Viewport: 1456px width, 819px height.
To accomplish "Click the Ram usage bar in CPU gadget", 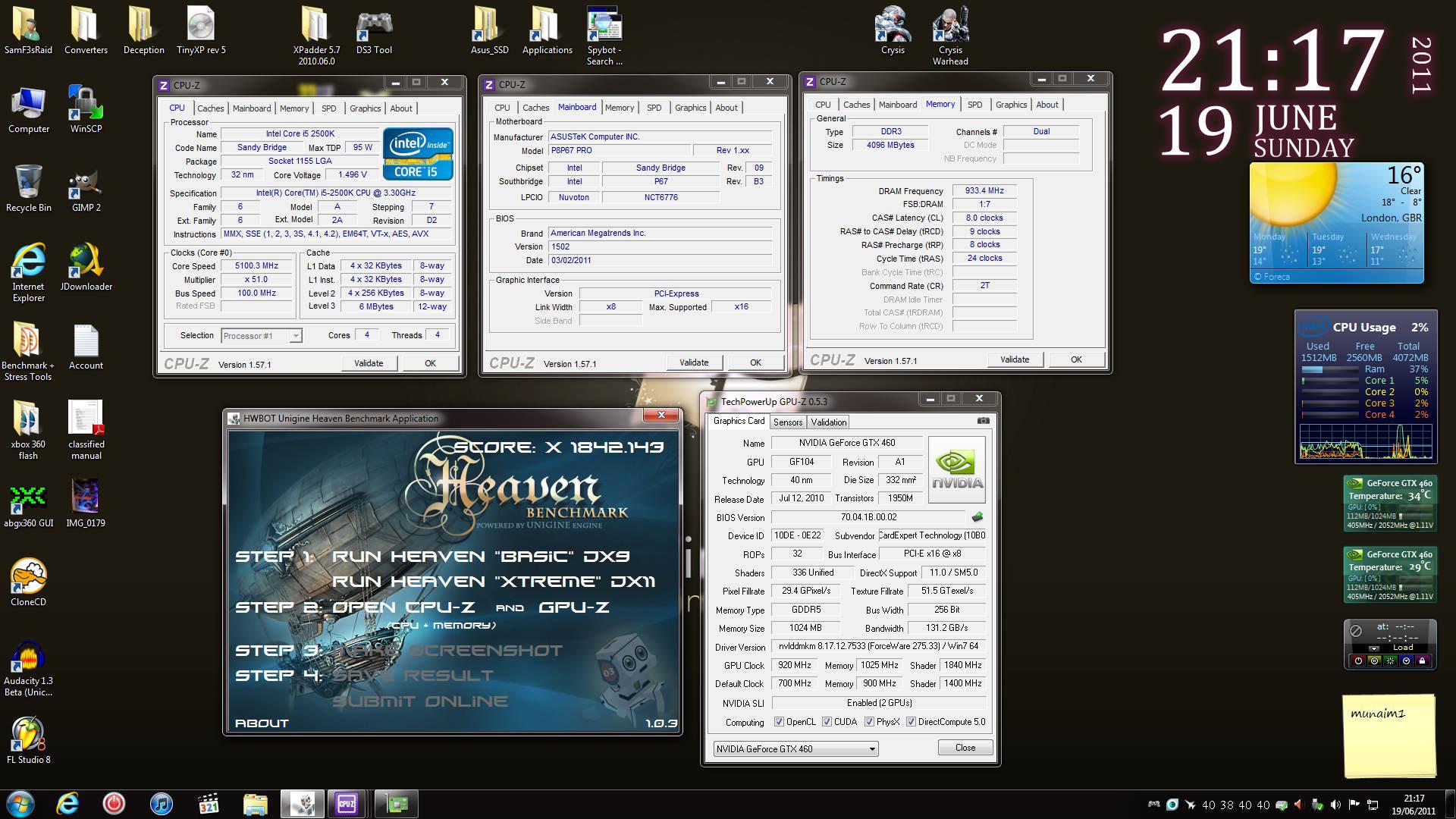I will click(1330, 369).
